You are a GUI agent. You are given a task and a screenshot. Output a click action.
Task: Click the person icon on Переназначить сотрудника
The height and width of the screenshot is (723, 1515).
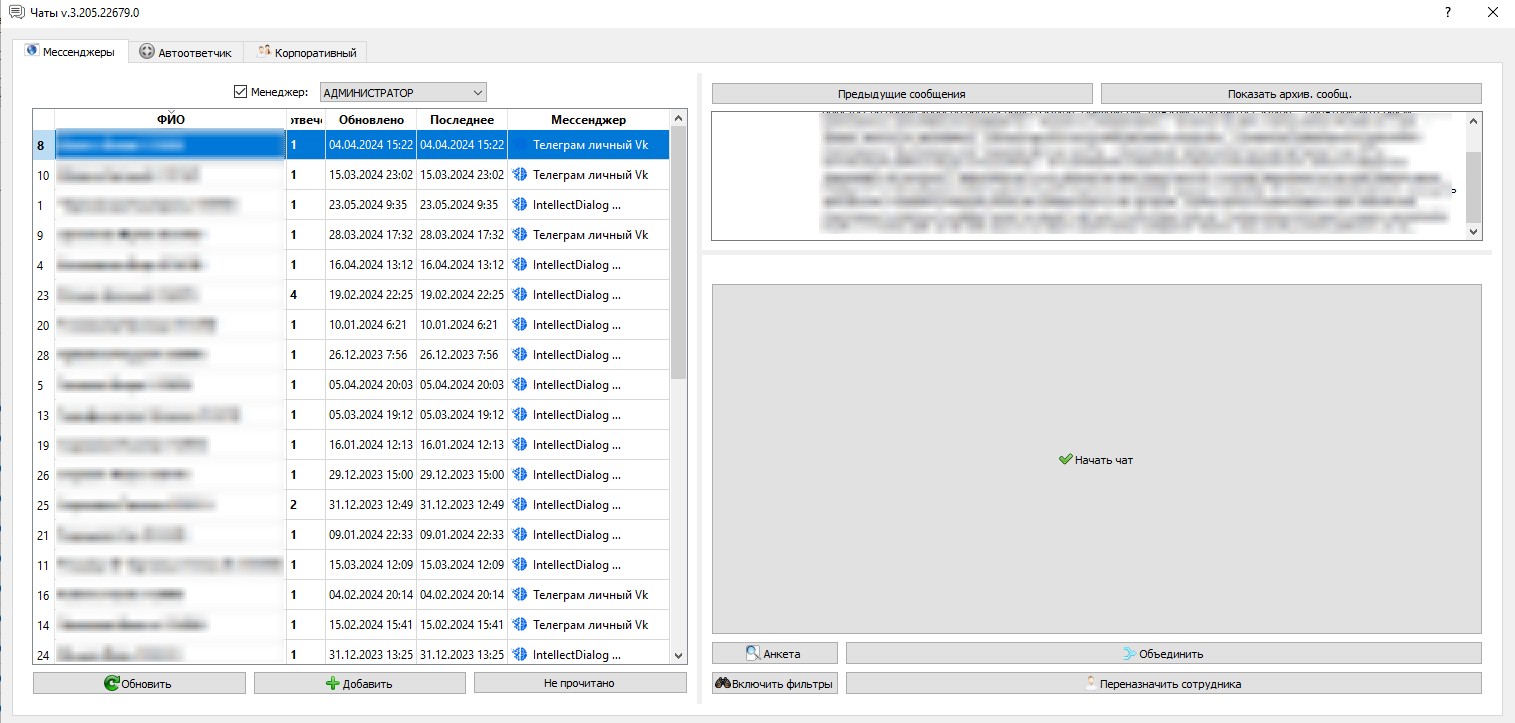pos(1091,684)
